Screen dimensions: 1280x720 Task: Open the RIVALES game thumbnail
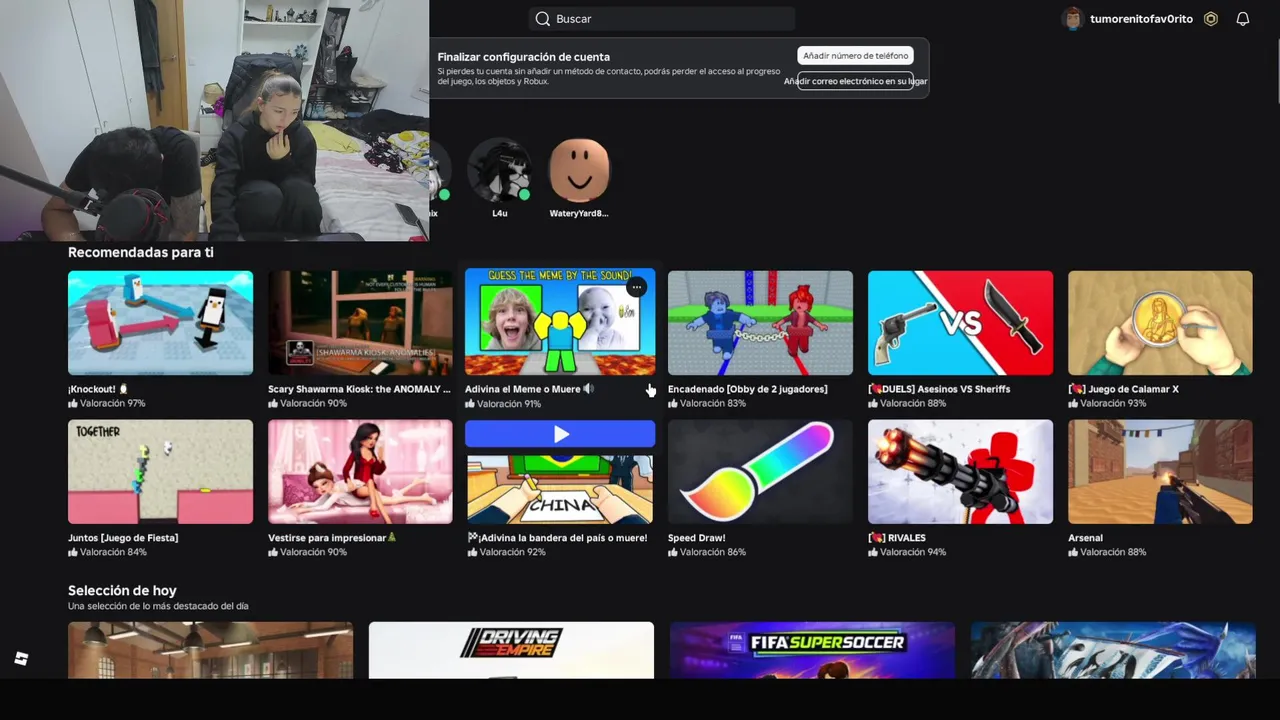[x=960, y=472]
